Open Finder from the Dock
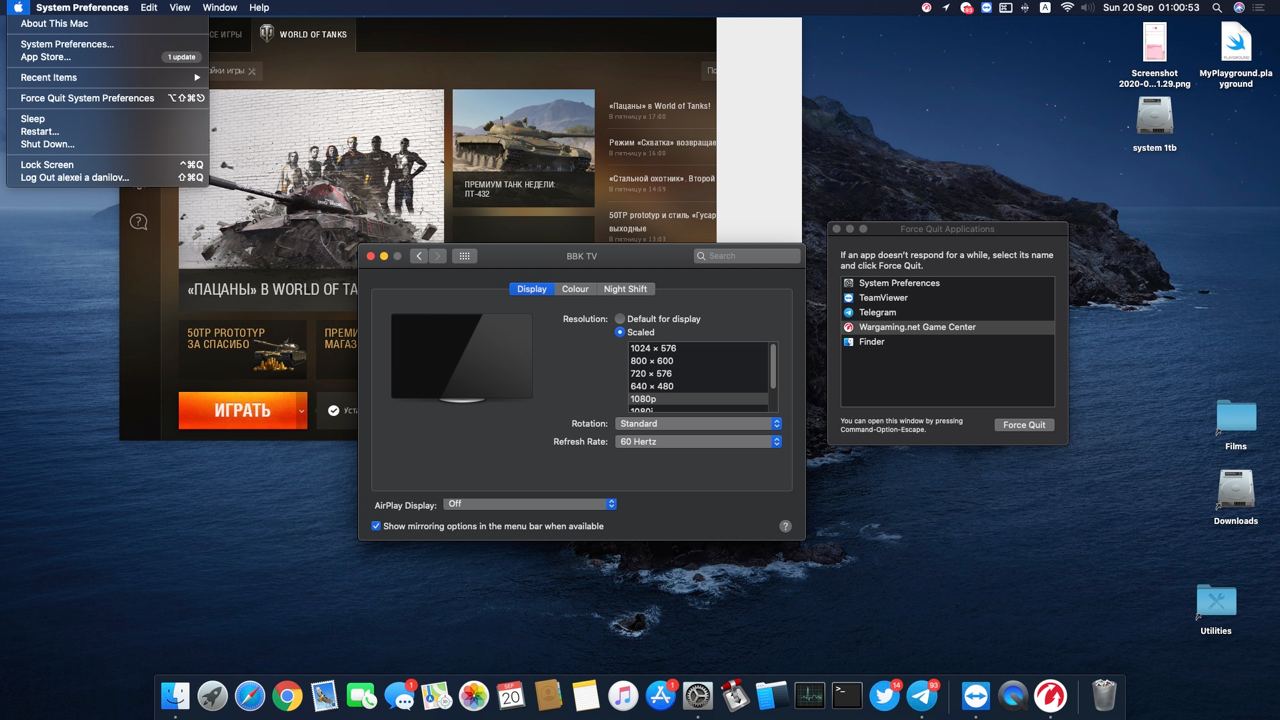The width and height of the screenshot is (1280, 720). pyautogui.click(x=175, y=695)
